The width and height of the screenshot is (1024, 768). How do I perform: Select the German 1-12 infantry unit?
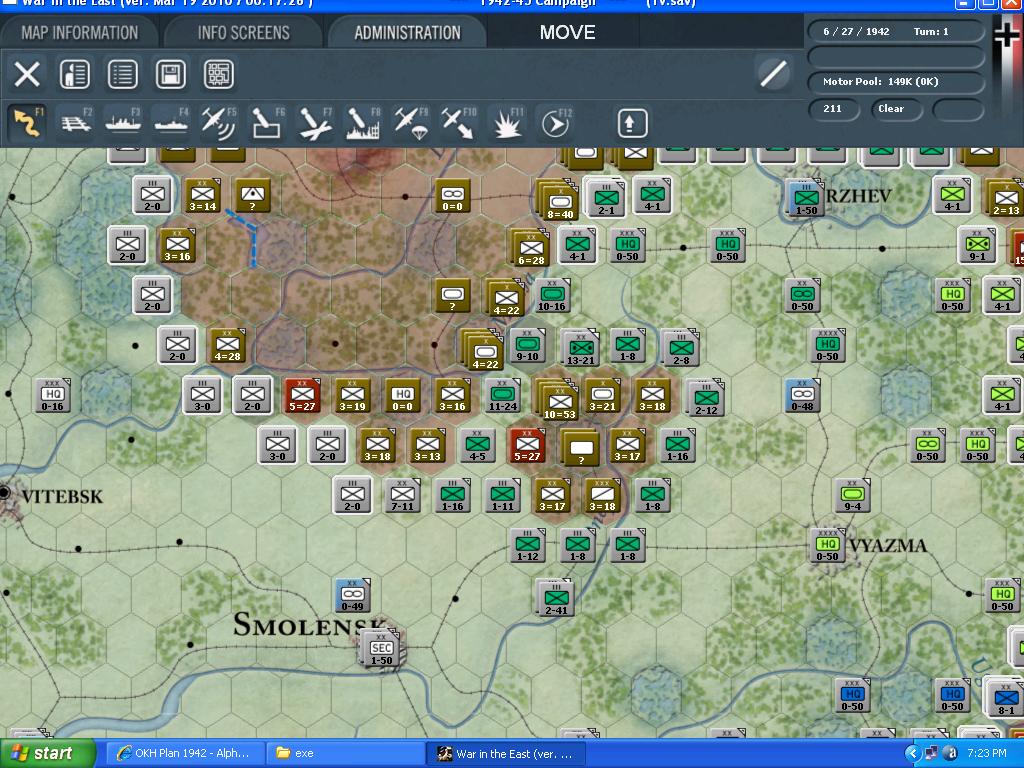(528, 545)
